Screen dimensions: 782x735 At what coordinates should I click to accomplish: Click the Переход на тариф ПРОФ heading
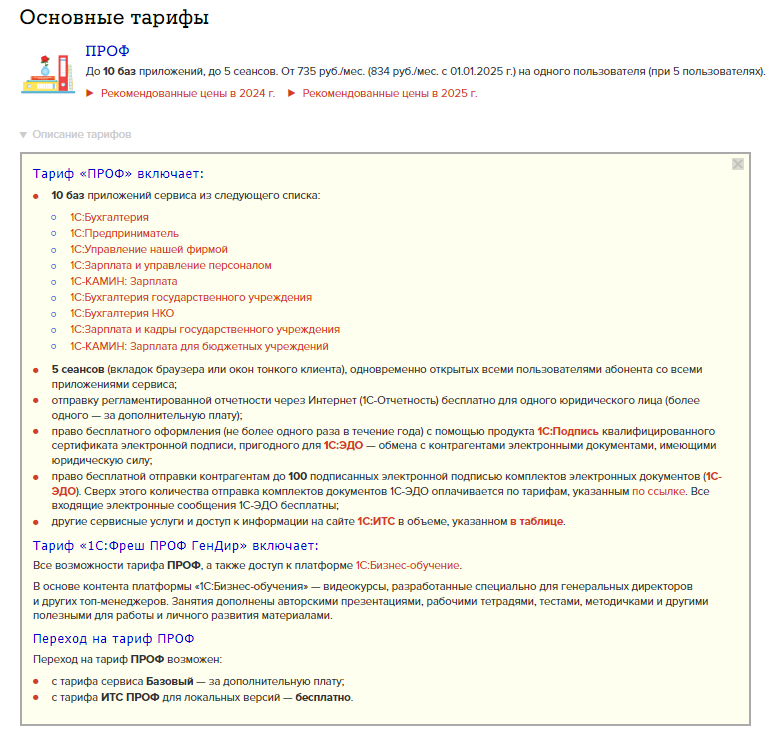click(x=114, y=639)
